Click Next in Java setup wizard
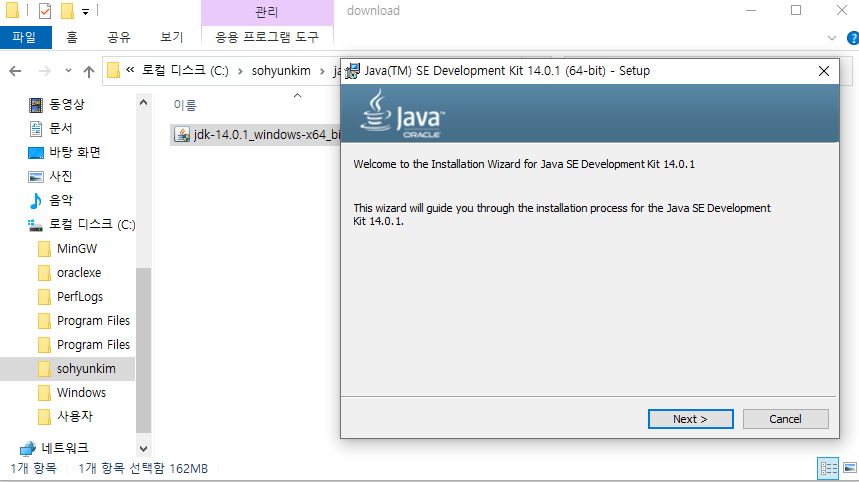The height and width of the screenshot is (482, 859). [690, 419]
